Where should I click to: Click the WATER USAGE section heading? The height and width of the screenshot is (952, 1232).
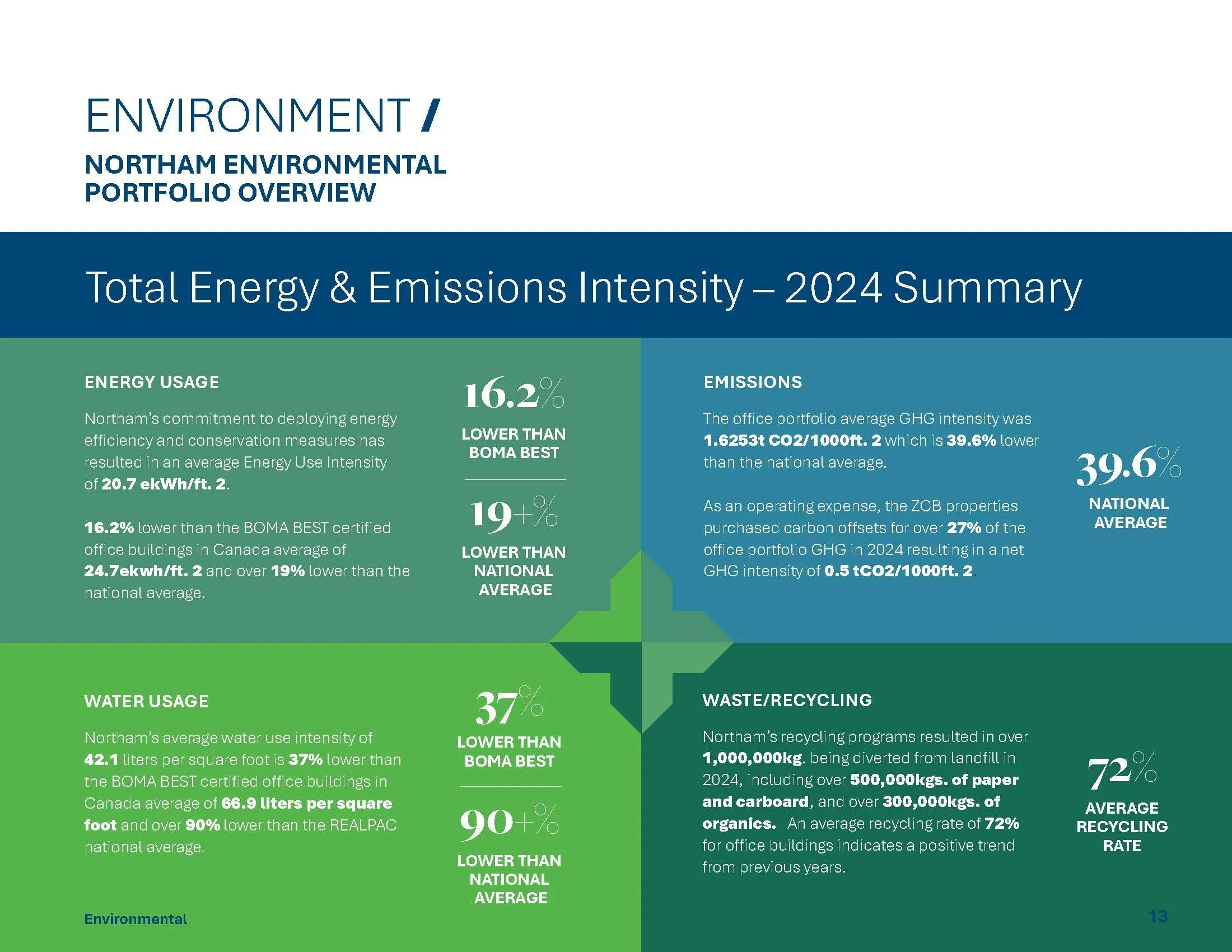[x=146, y=701]
